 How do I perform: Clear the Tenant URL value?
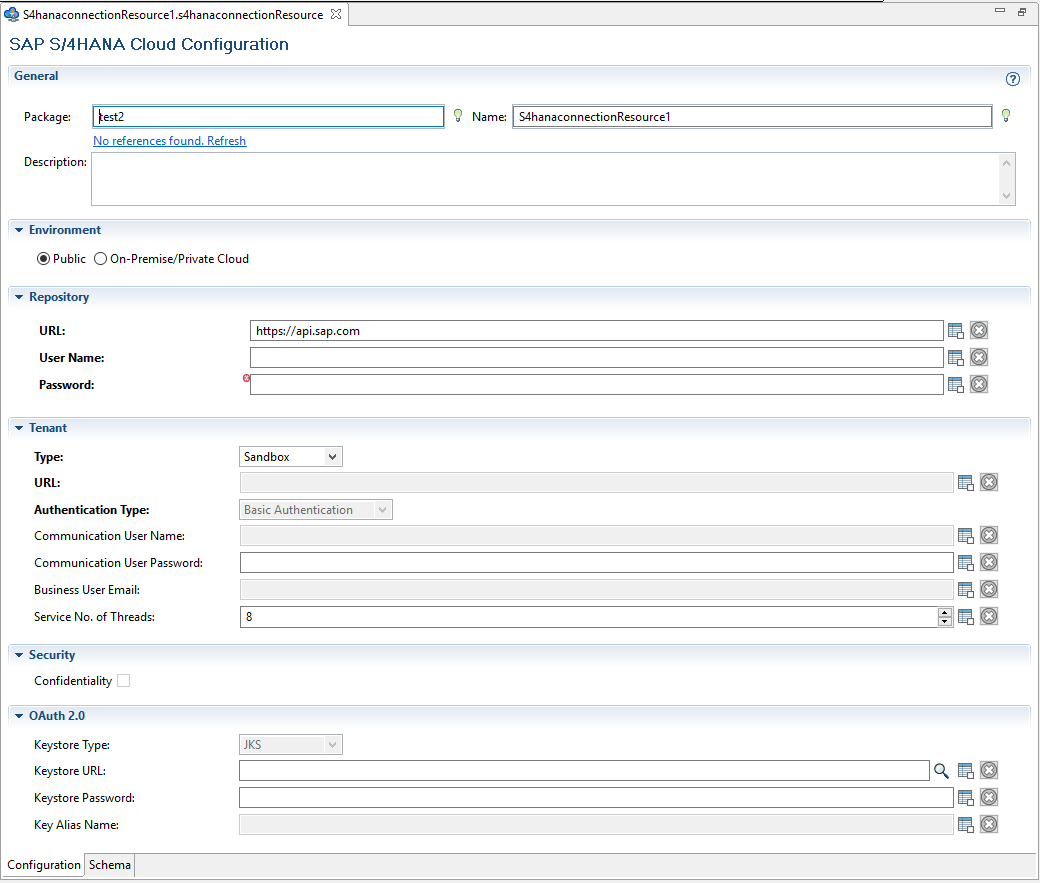click(989, 482)
